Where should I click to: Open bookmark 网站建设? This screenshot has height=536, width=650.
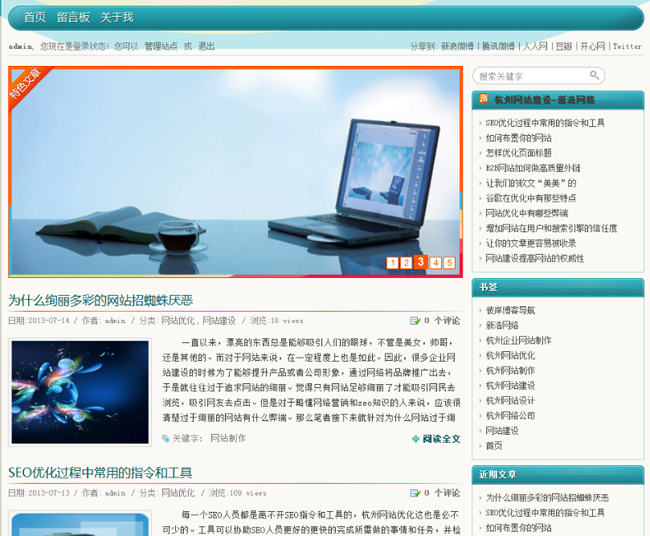502,431
